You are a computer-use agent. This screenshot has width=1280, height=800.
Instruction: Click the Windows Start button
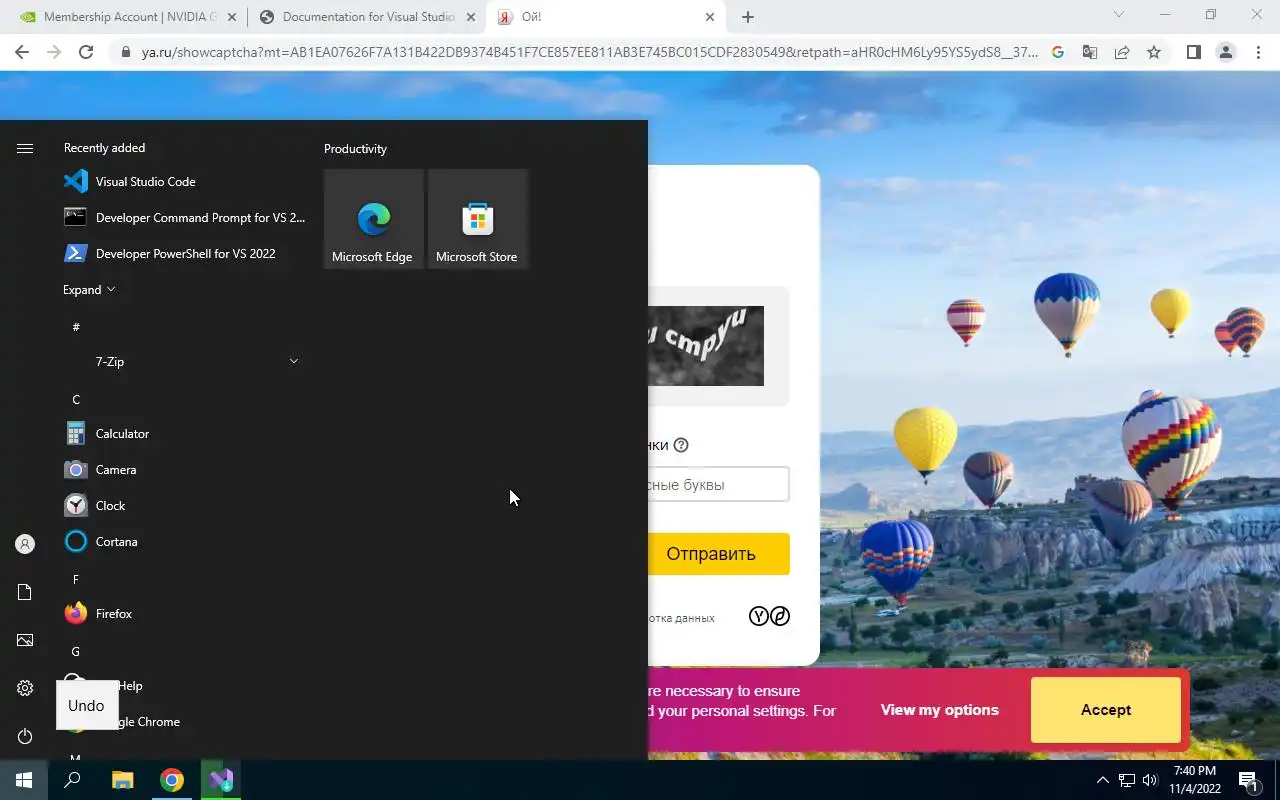(x=24, y=780)
